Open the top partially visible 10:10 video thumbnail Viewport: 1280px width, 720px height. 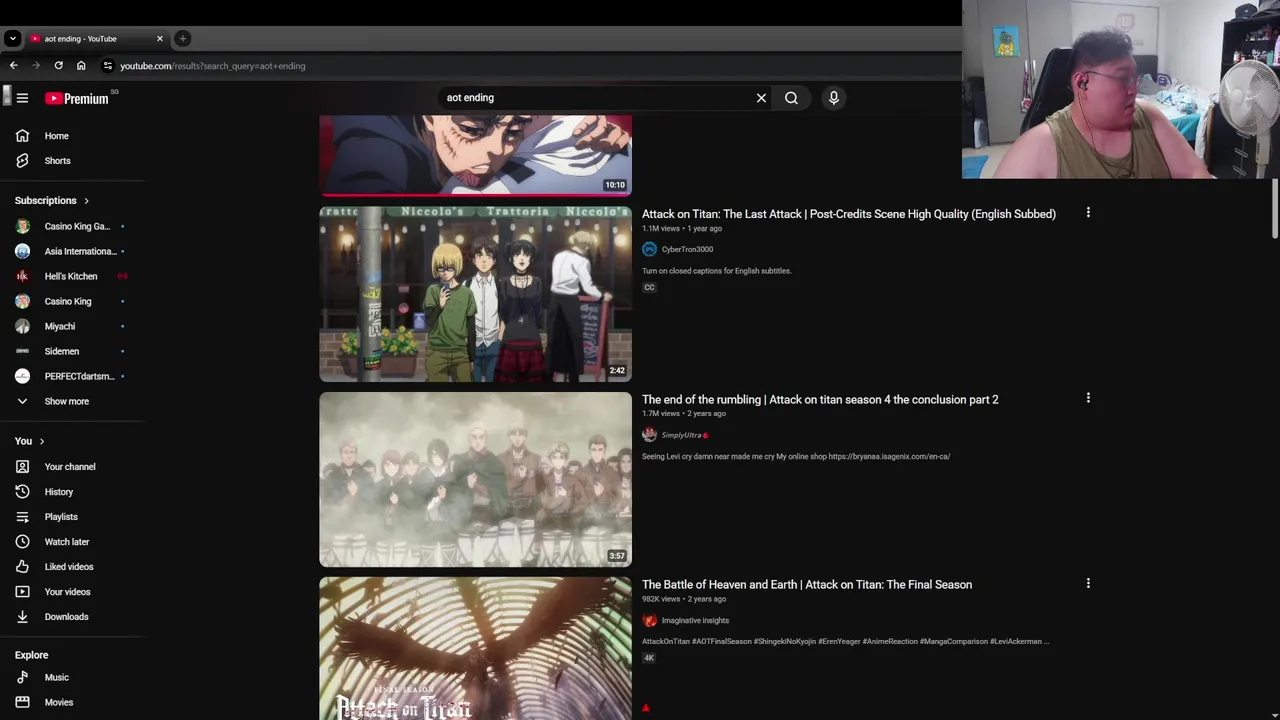(475, 155)
